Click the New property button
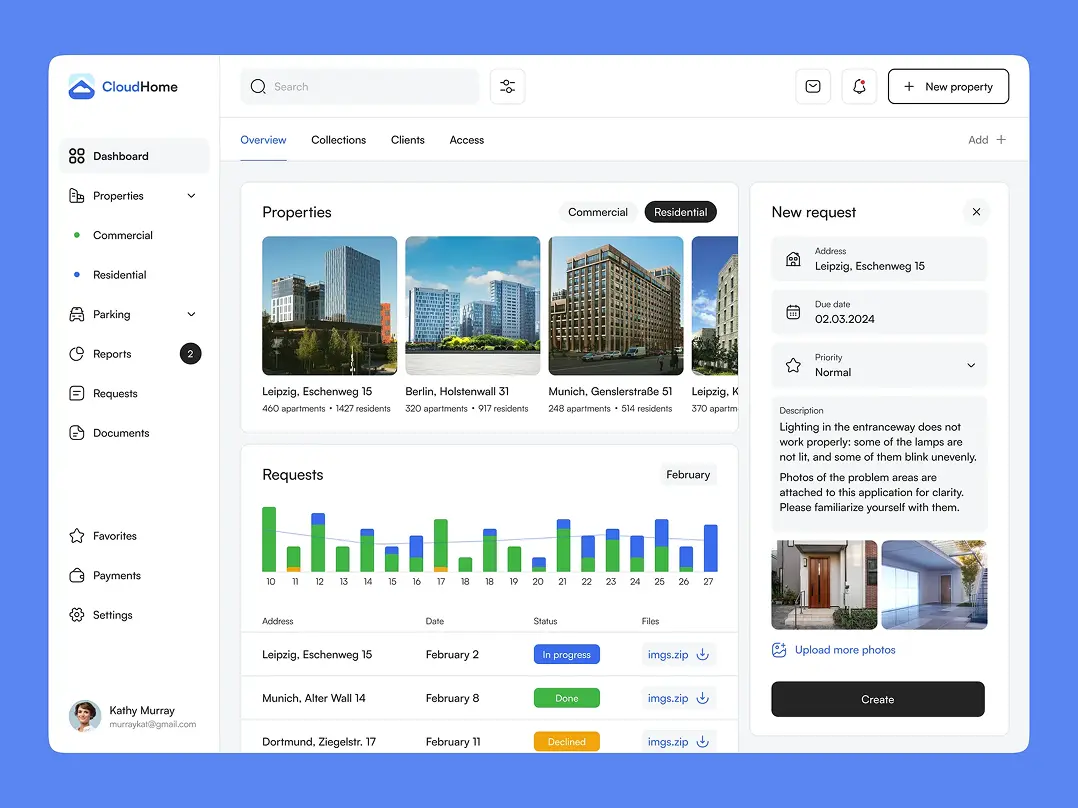Screen dimensions: 1078x808 pyautogui.click(x=948, y=87)
